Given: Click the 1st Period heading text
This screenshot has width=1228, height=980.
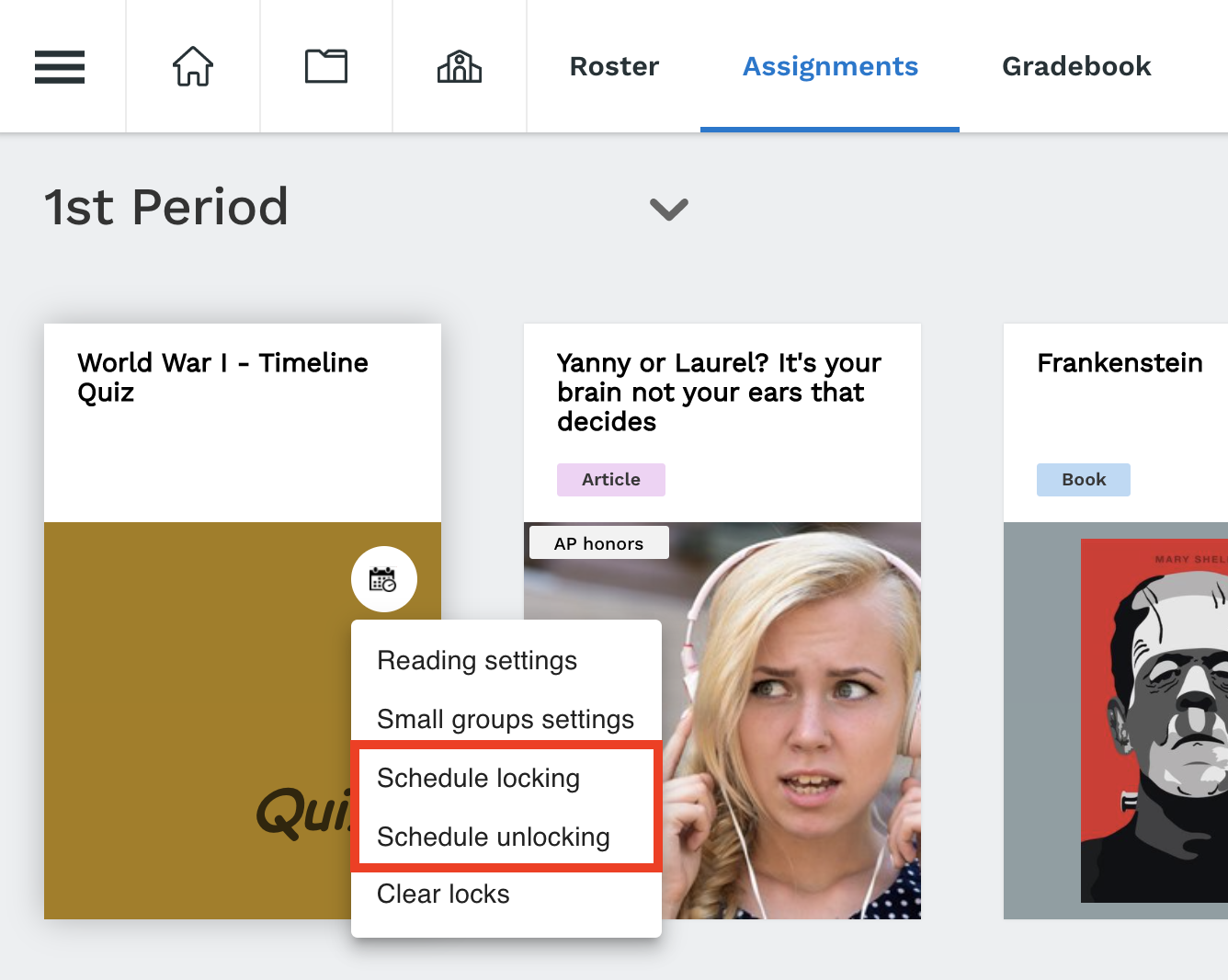Looking at the screenshot, I should [166, 207].
